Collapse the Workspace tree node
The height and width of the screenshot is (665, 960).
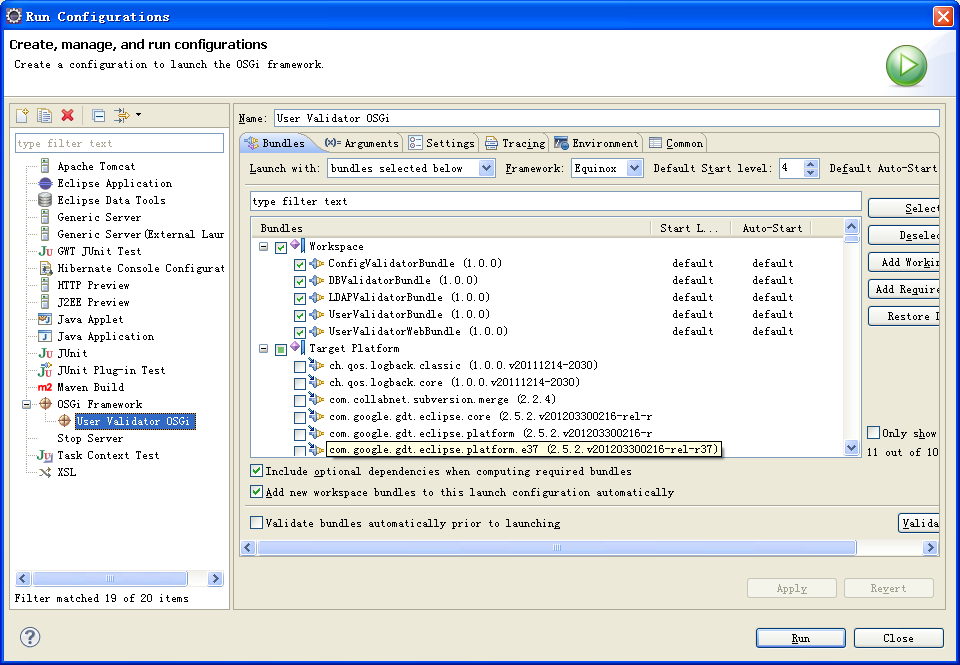pyautogui.click(x=263, y=247)
